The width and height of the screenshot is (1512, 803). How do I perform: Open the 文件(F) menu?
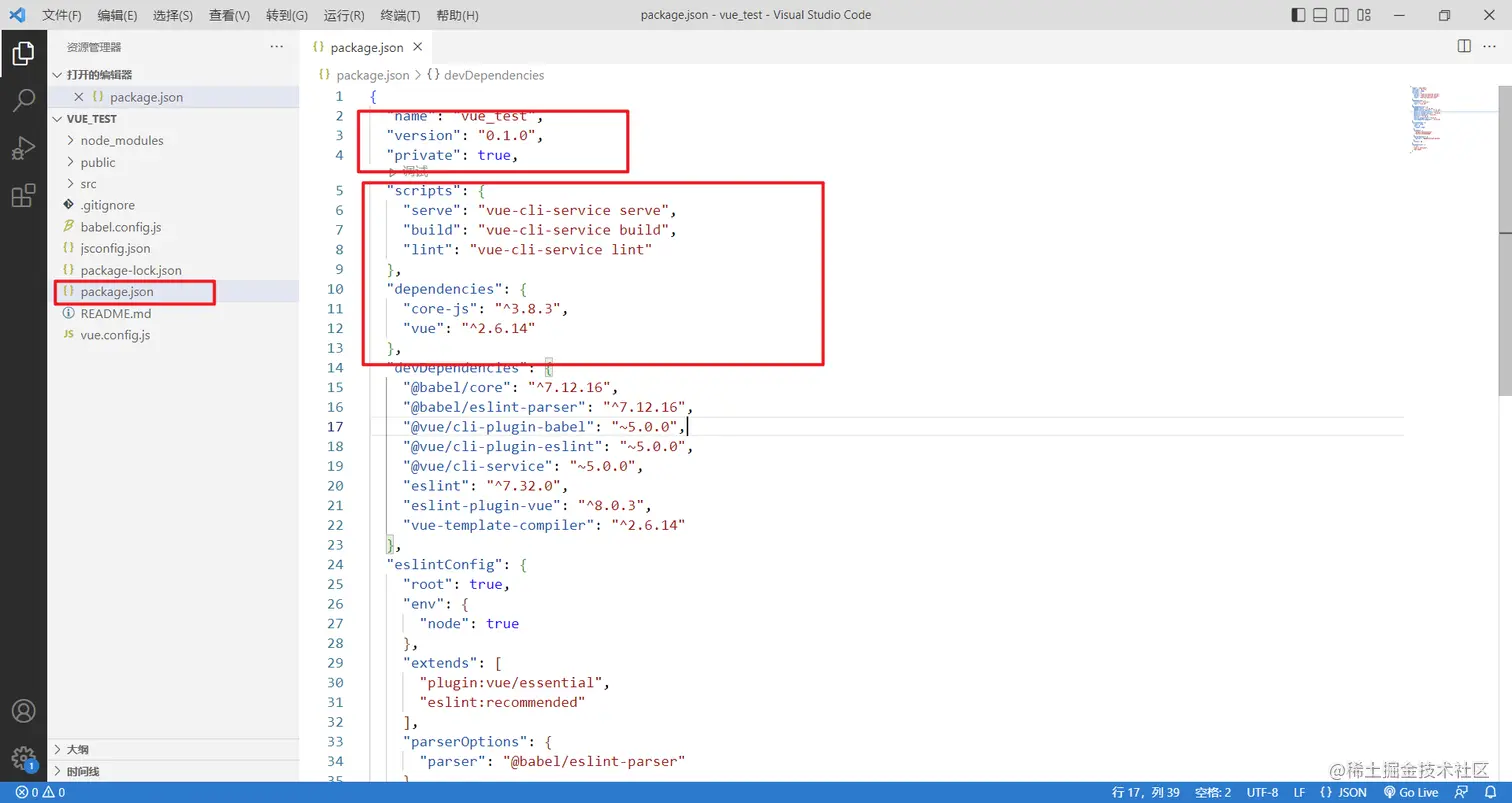tap(62, 15)
